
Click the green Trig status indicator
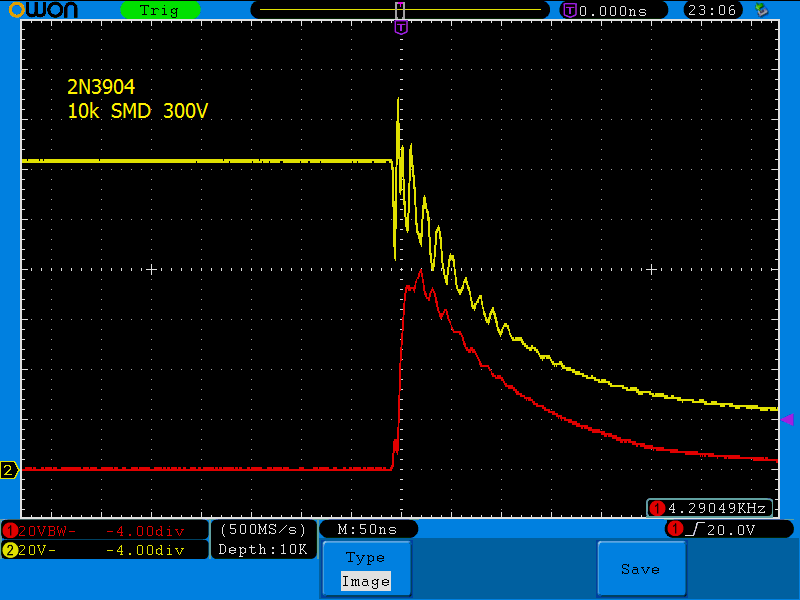158,10
